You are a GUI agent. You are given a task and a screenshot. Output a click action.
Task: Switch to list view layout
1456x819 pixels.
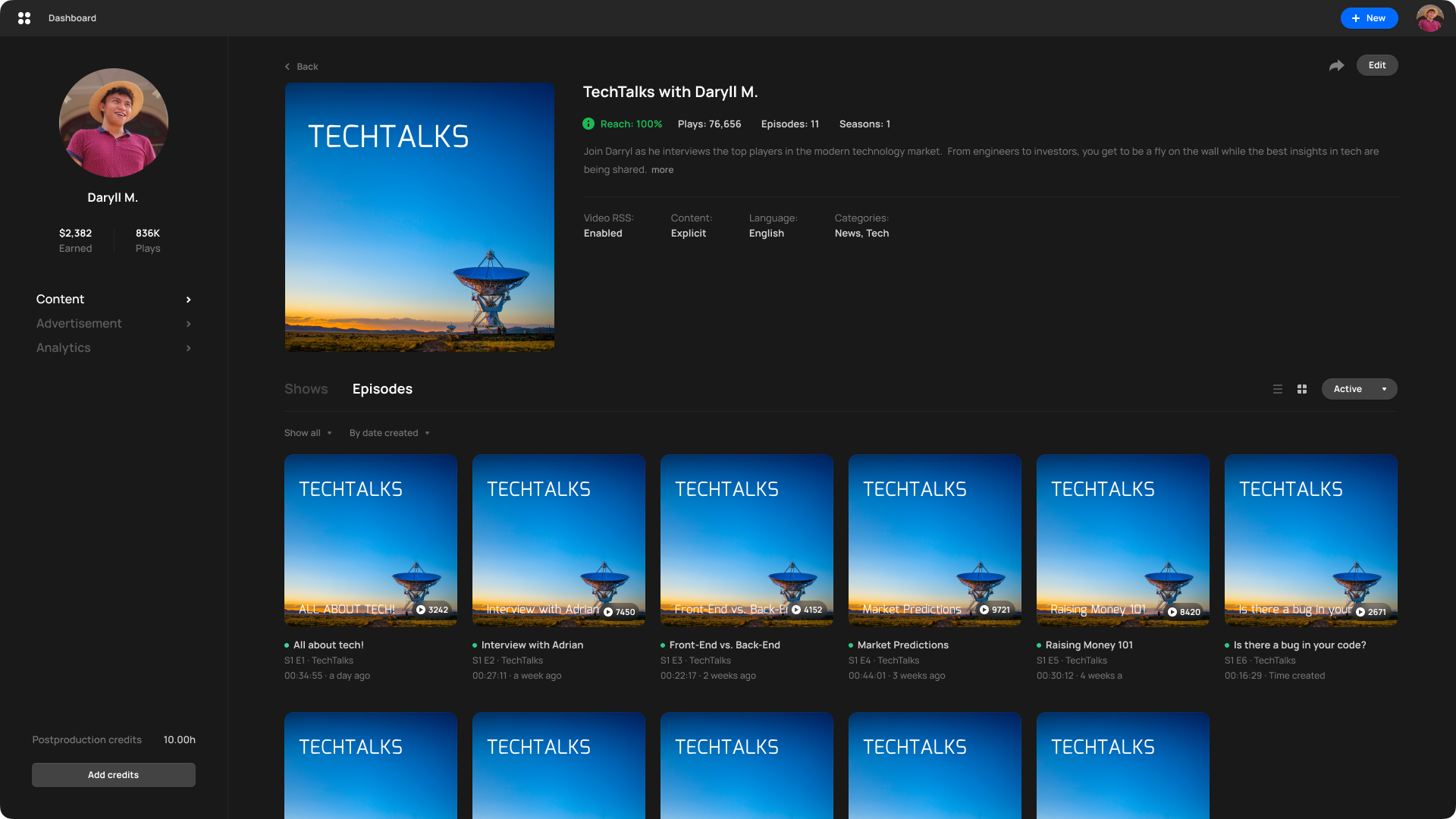pos(1278,389)
